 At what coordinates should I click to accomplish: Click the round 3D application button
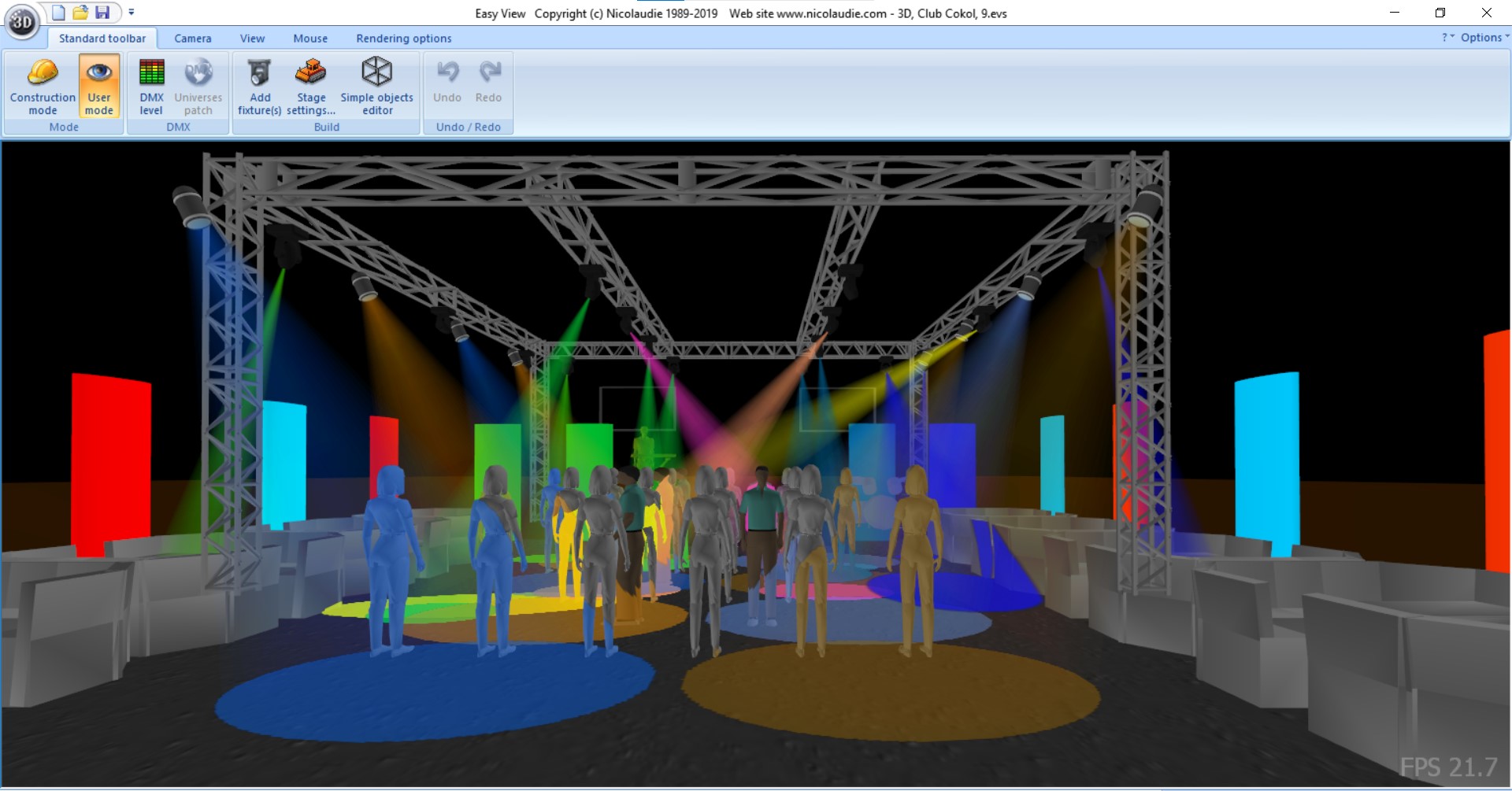click(21, 21)
